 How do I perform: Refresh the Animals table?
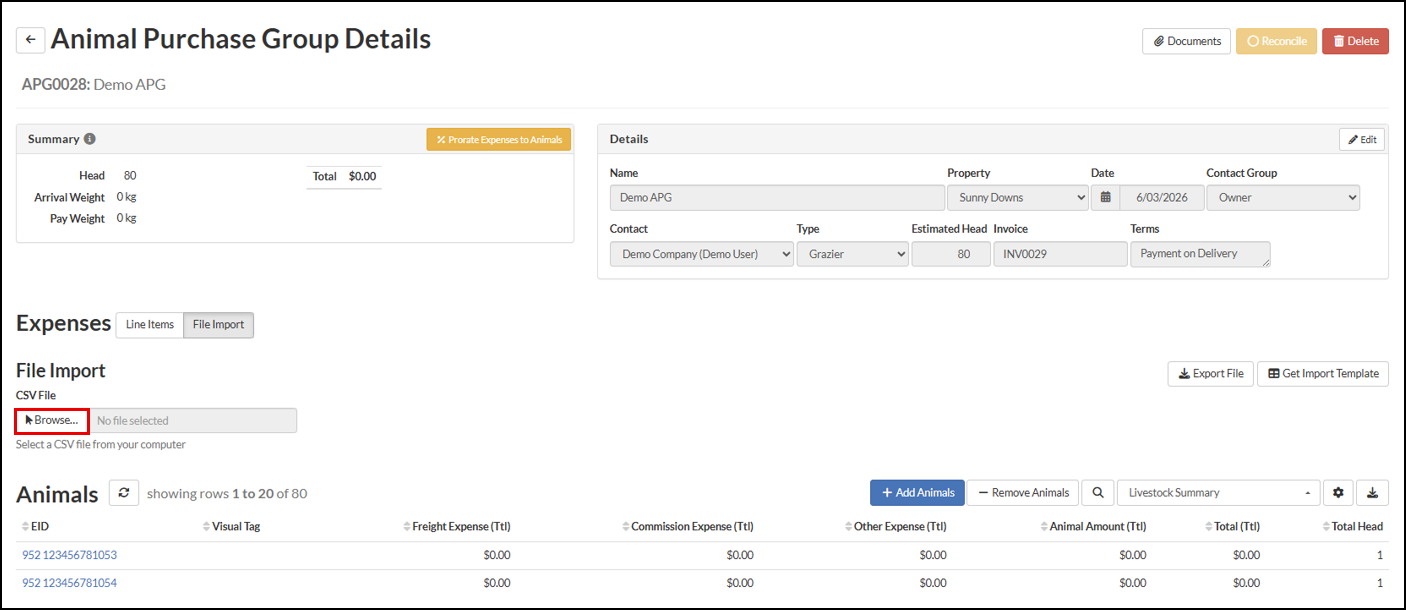point(124,492)
